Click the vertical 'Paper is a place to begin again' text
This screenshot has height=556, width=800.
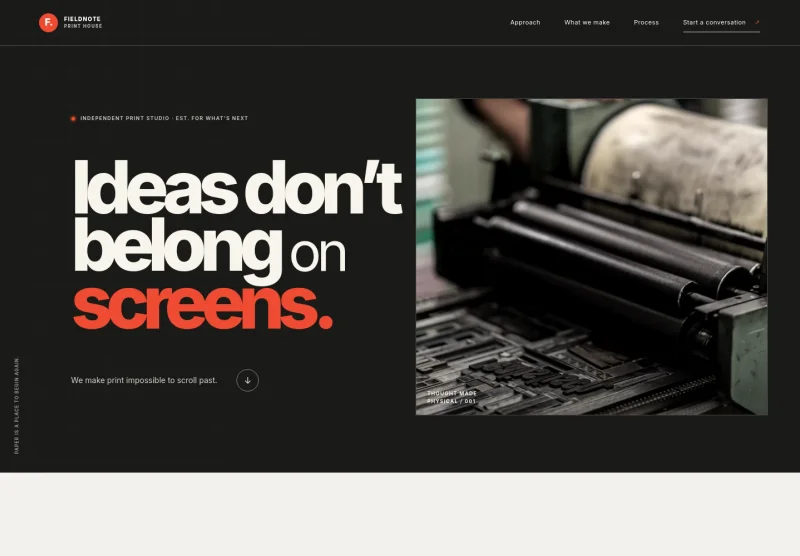coord(16,406)
